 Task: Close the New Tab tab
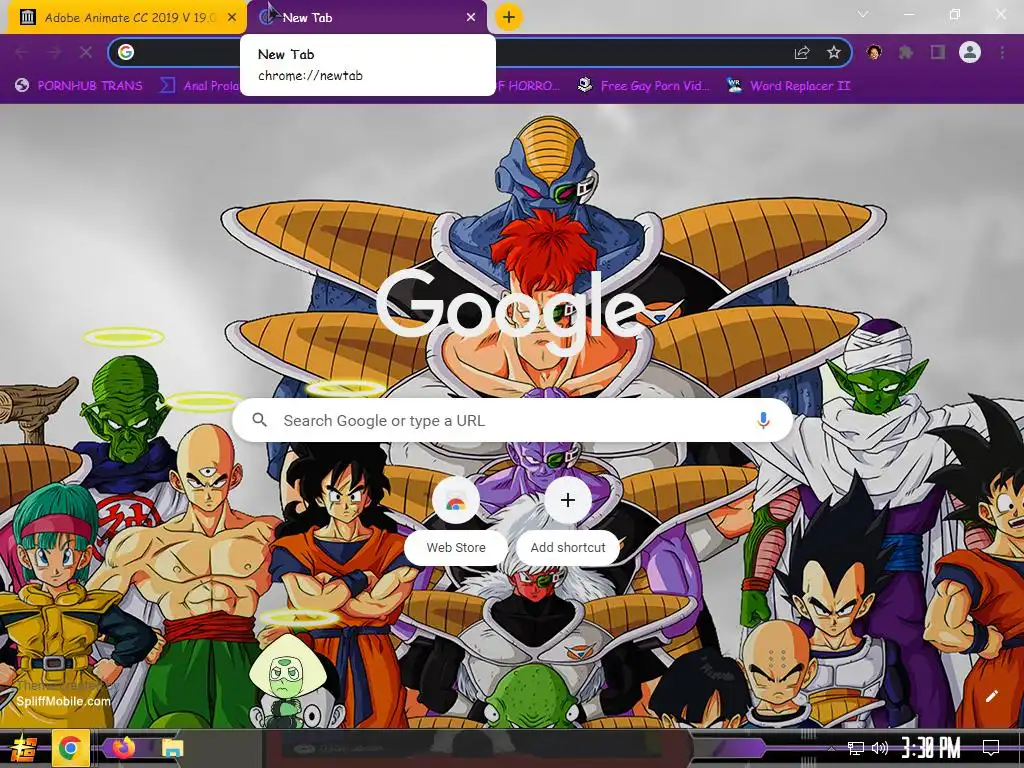pyautogui.click(x=471, y=18)
